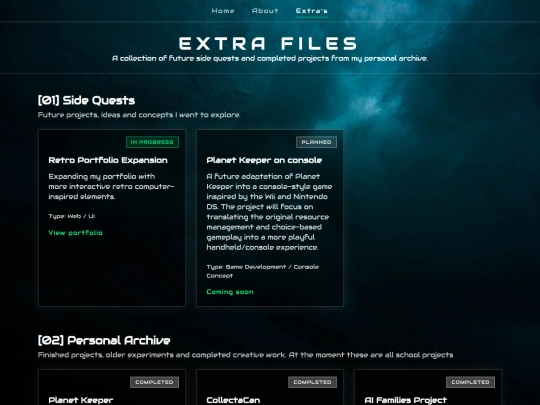Click the Coming soon link
The height and width of the screenshot is (405, 540).
coord(230,292)
